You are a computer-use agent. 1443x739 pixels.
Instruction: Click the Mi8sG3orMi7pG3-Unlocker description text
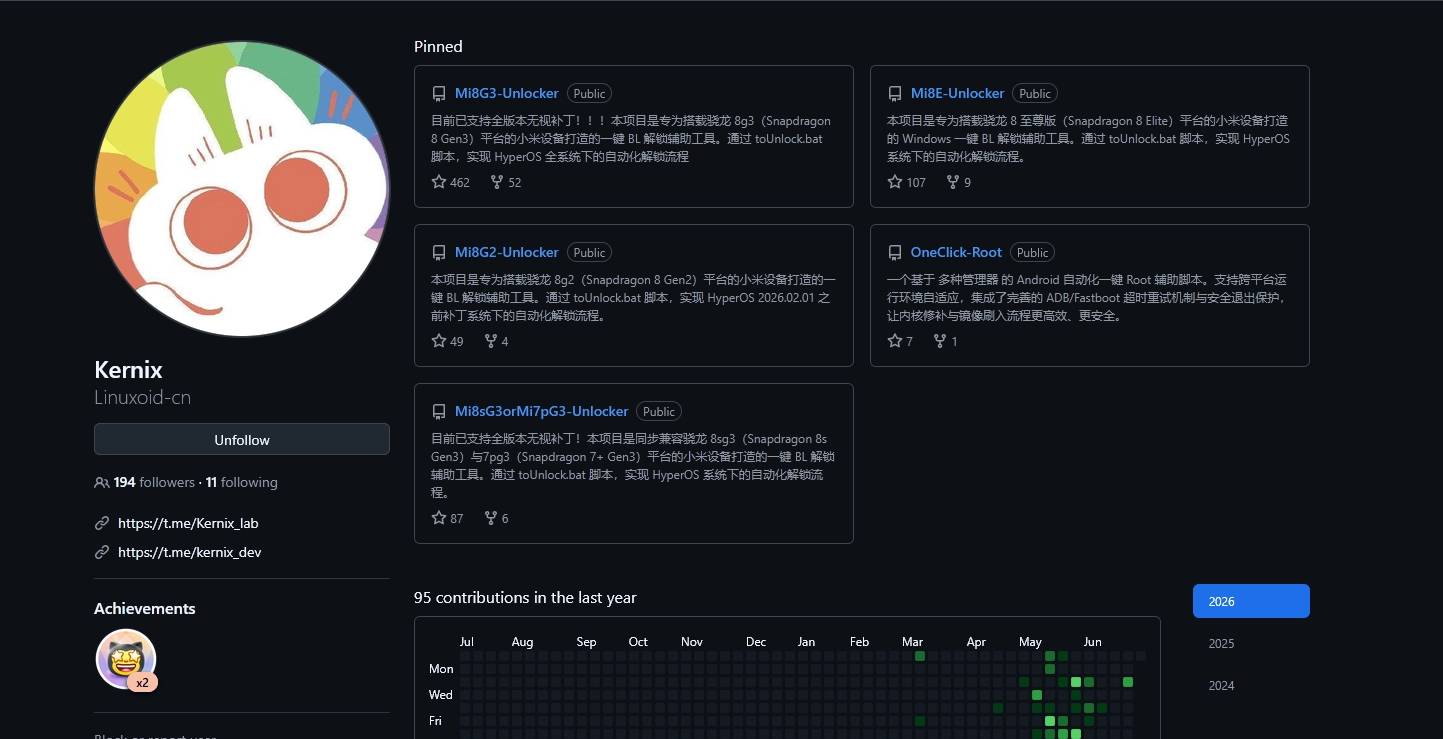coord(633,466)
